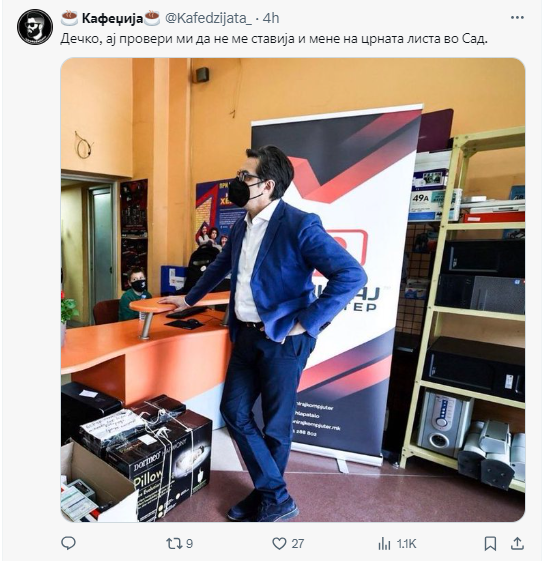Click the coffee cup emoji after the name
The height and width of the screenshot is (561, 544).
coord(152,18)
